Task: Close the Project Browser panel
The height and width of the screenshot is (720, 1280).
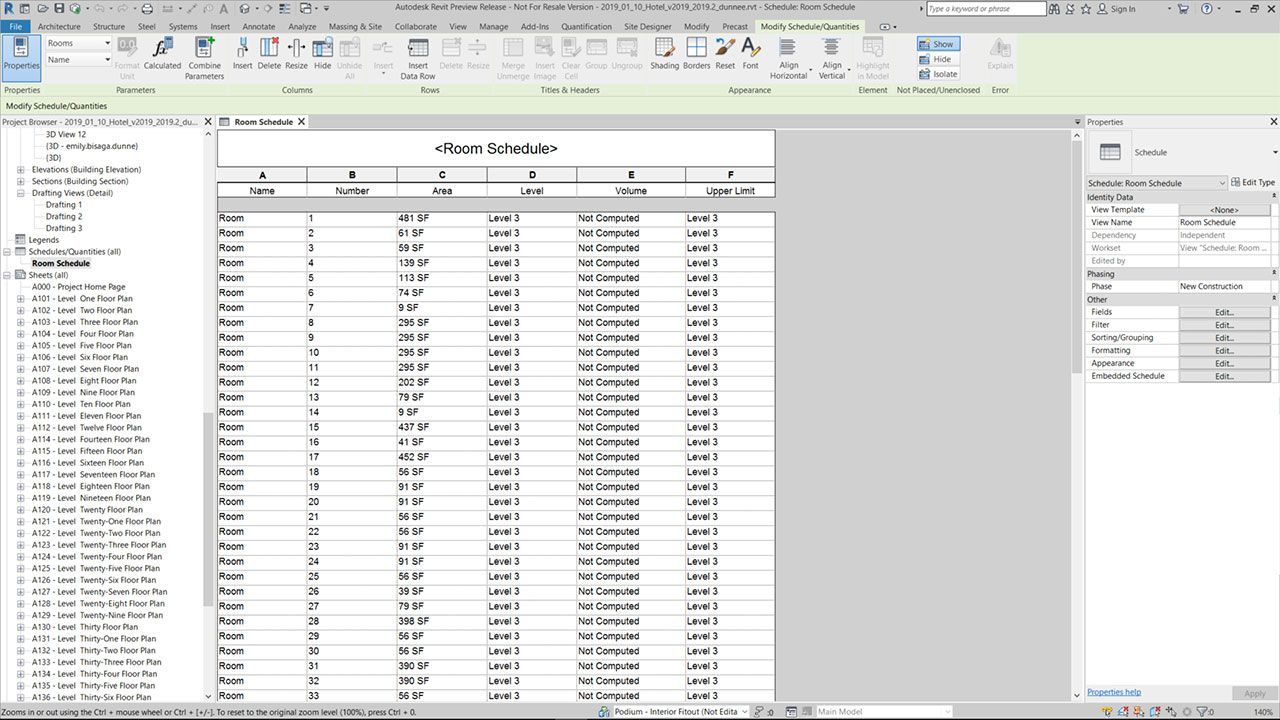Action: point(208,122)
